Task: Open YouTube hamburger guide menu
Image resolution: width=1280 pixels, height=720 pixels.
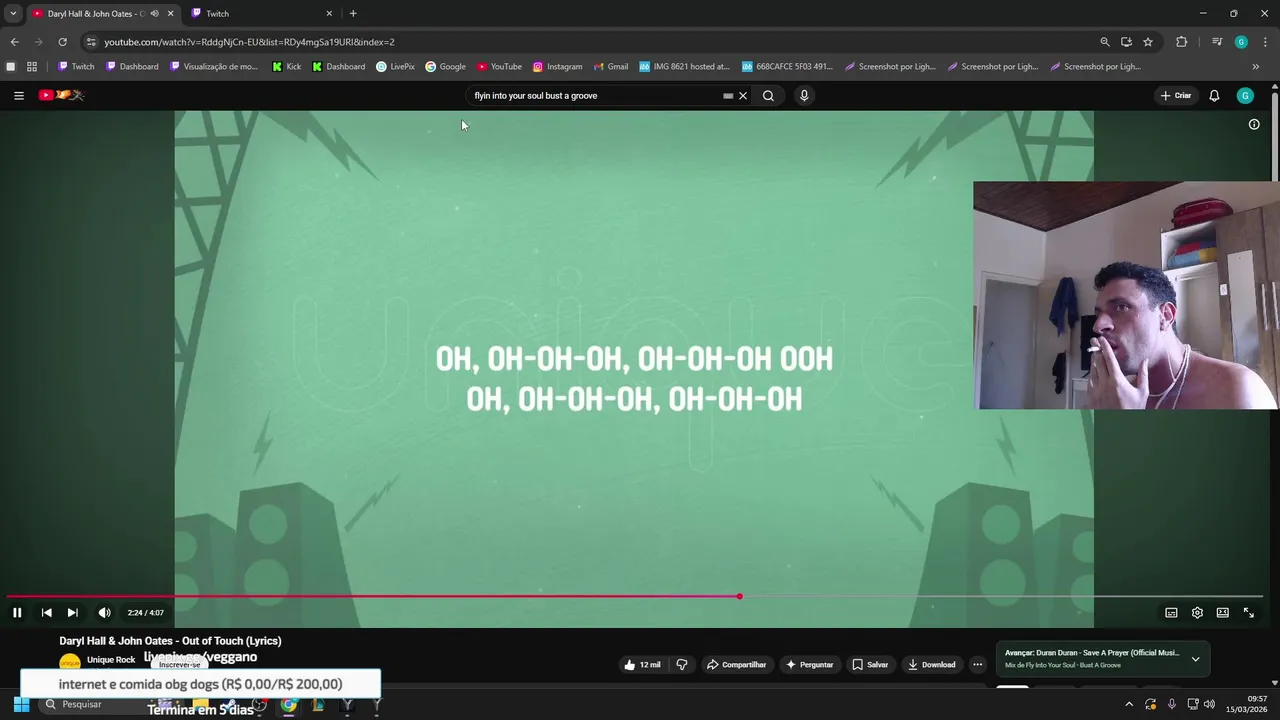Action: pyautogui.click(x=19, y=95)
